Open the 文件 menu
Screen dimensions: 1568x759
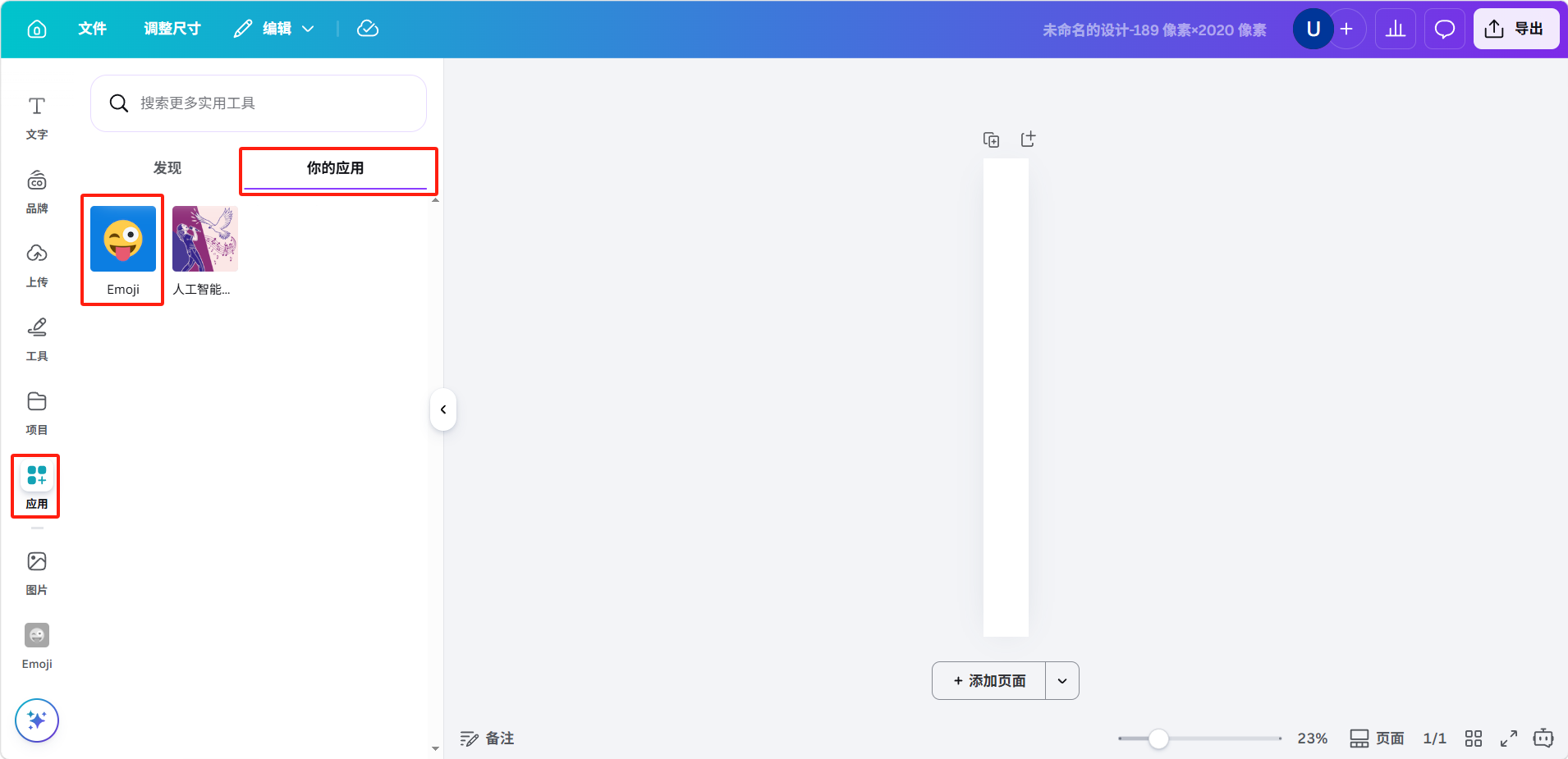point(92,30)
